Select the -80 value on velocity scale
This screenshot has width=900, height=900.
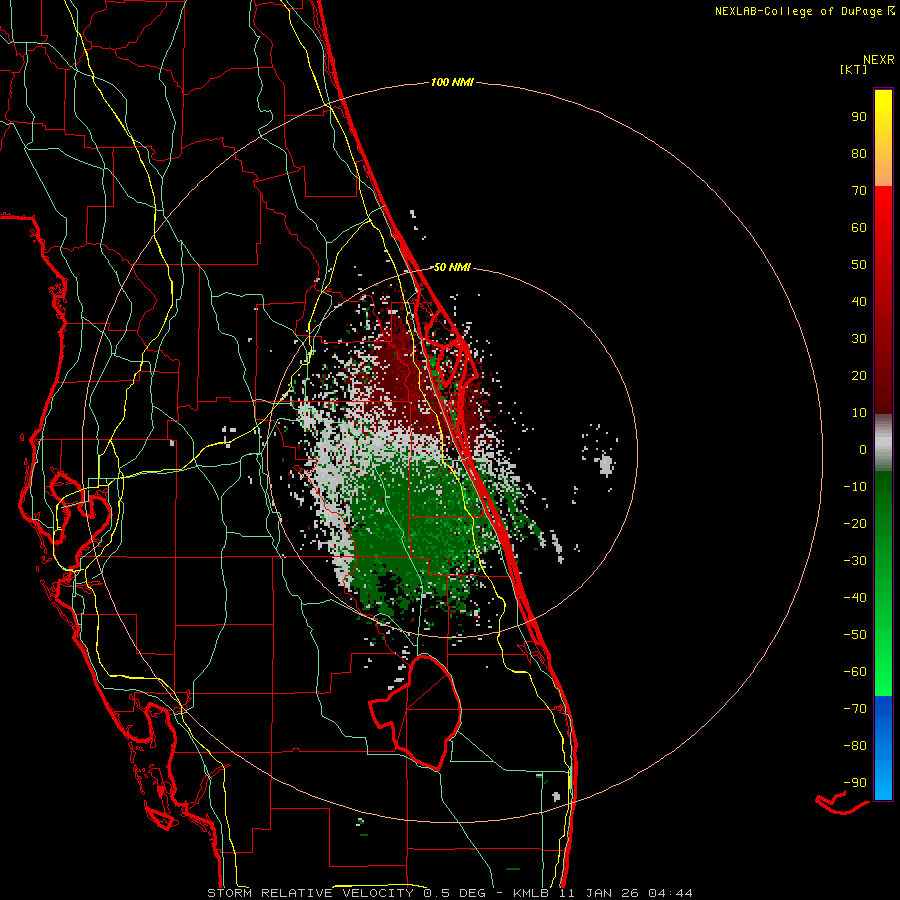pyautogui.click(x=855, y=746)
